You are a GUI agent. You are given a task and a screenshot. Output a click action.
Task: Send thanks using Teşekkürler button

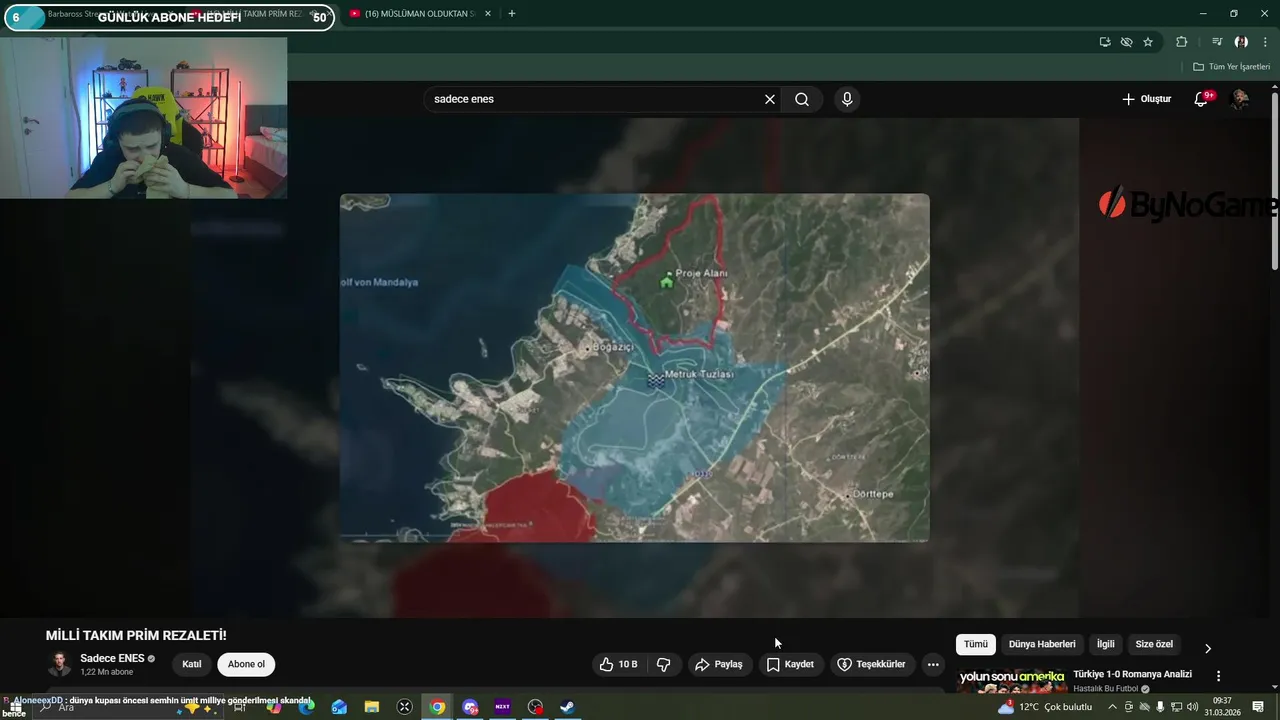click(x=871, y=664)
